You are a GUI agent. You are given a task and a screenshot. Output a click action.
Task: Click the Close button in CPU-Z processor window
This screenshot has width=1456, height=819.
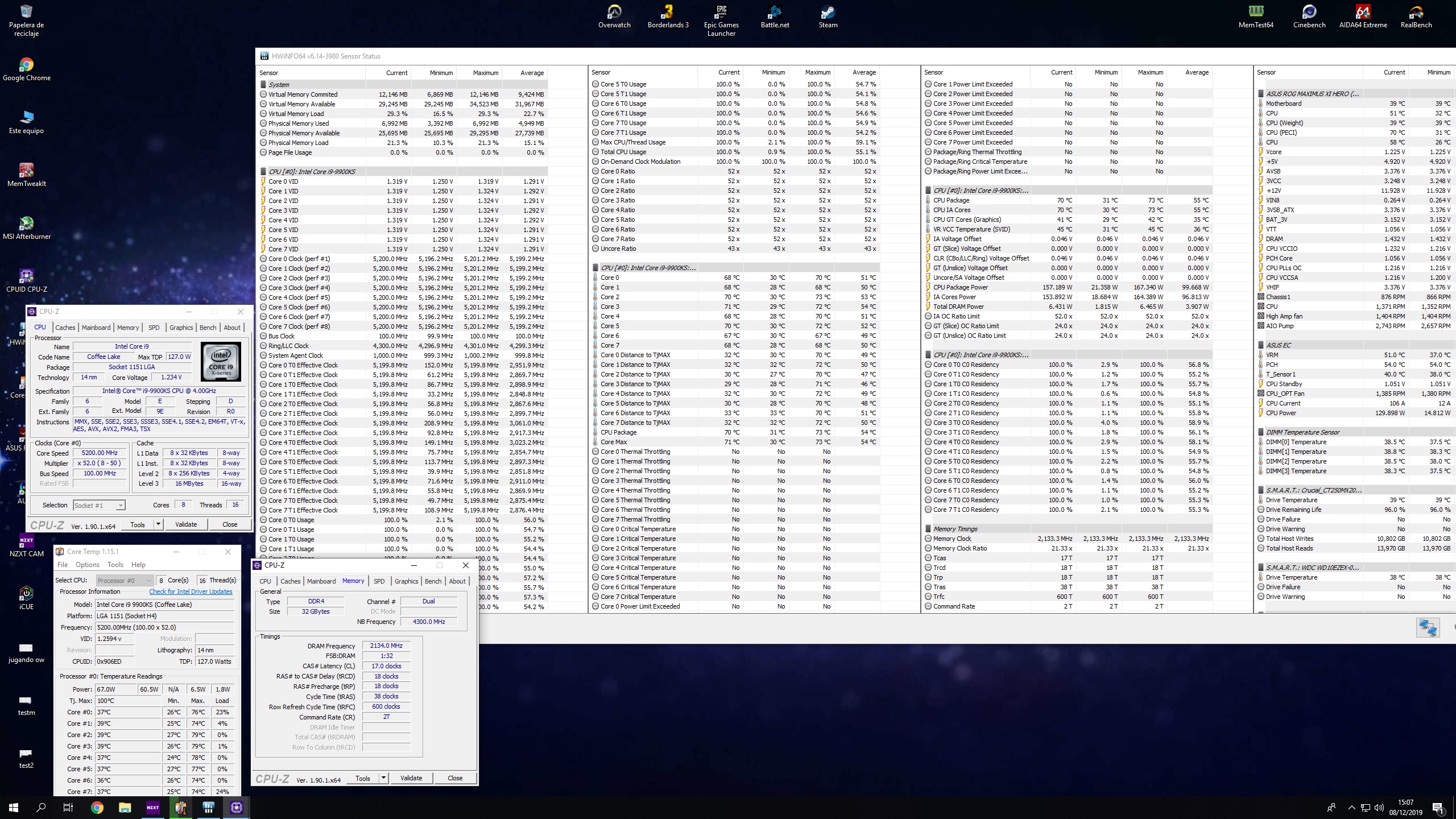coord(230,524)
